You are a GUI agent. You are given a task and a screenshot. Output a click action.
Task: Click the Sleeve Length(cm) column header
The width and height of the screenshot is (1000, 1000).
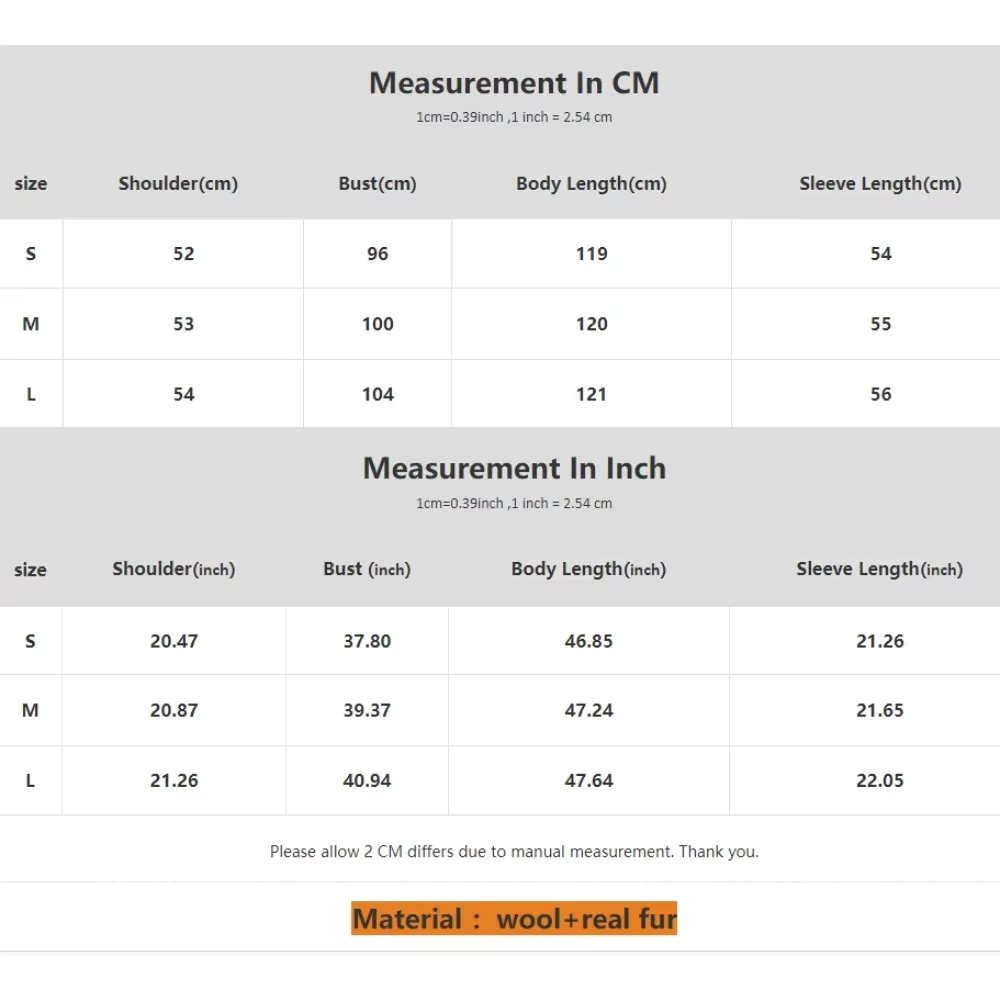pos(880,184)
